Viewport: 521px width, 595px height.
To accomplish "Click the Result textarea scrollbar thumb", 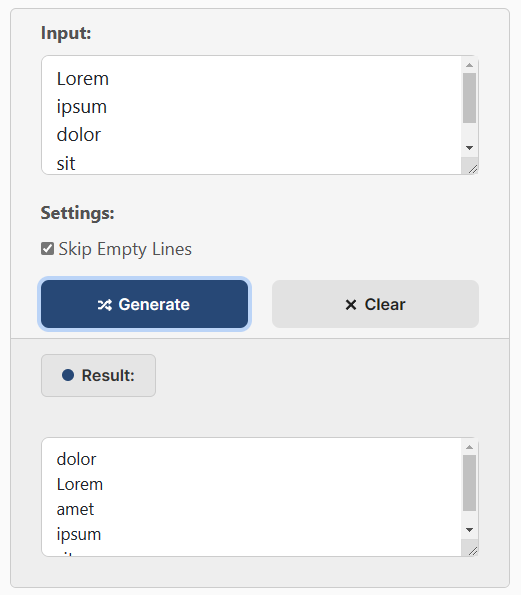I will 469,483.
